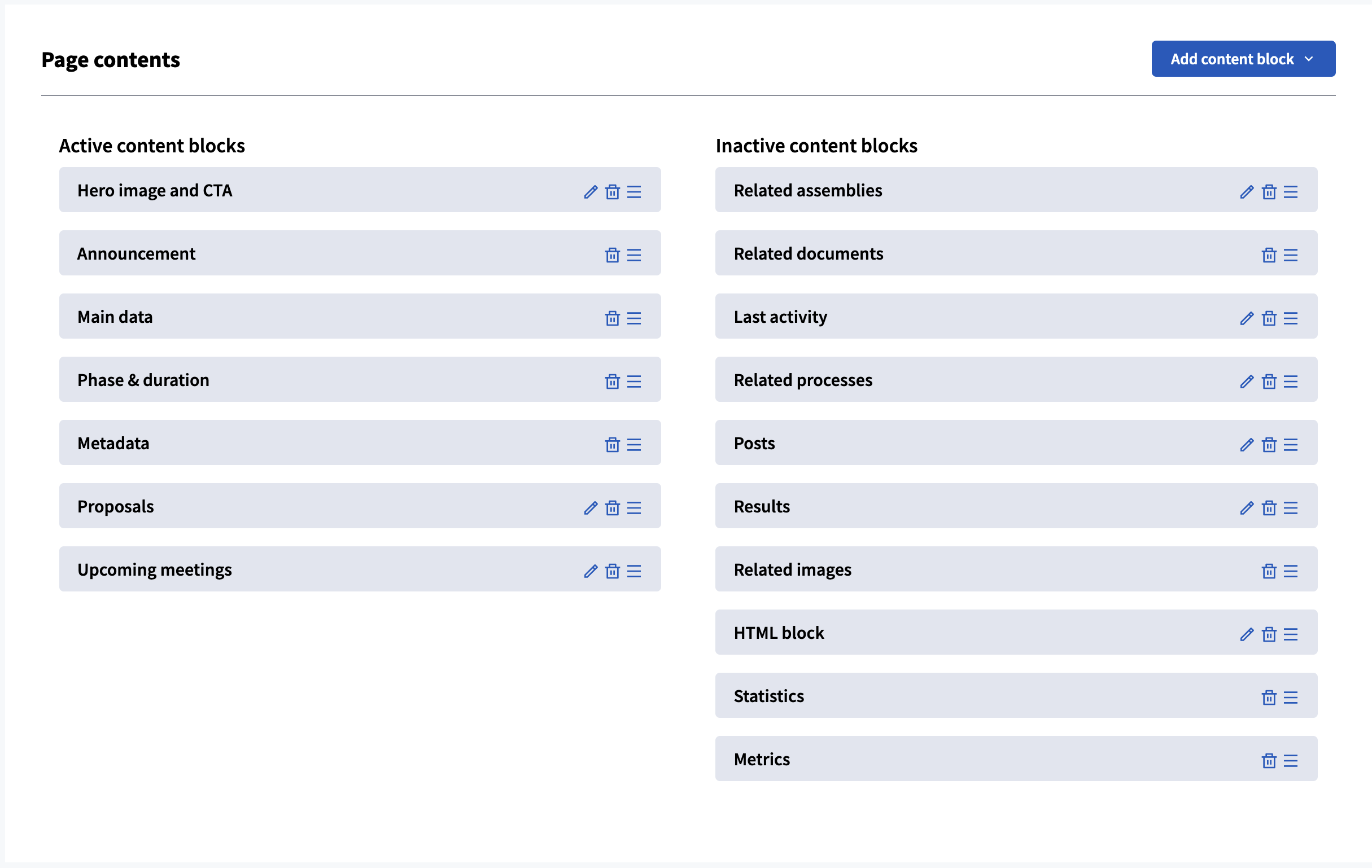Image resolution: width=1372 pixels, height=868 pixels.
Task: Delete the Related processes block
Action: coord(1269,382)
